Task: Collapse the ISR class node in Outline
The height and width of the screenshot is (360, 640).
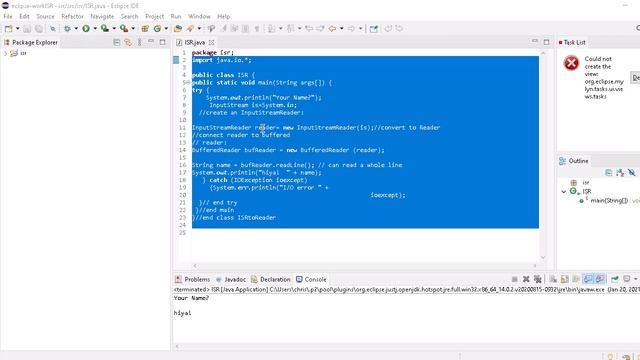Action: [564, 191]
